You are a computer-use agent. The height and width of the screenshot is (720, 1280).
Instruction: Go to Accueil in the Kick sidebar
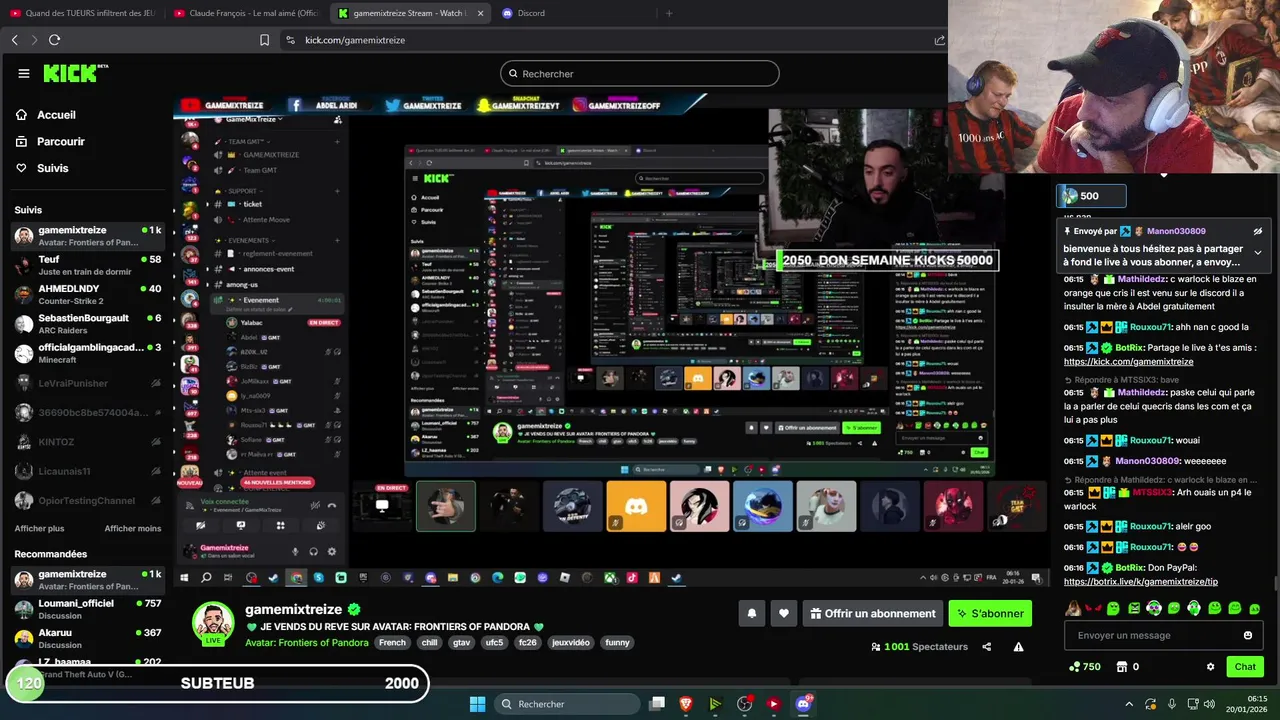(x=46, y=115)
